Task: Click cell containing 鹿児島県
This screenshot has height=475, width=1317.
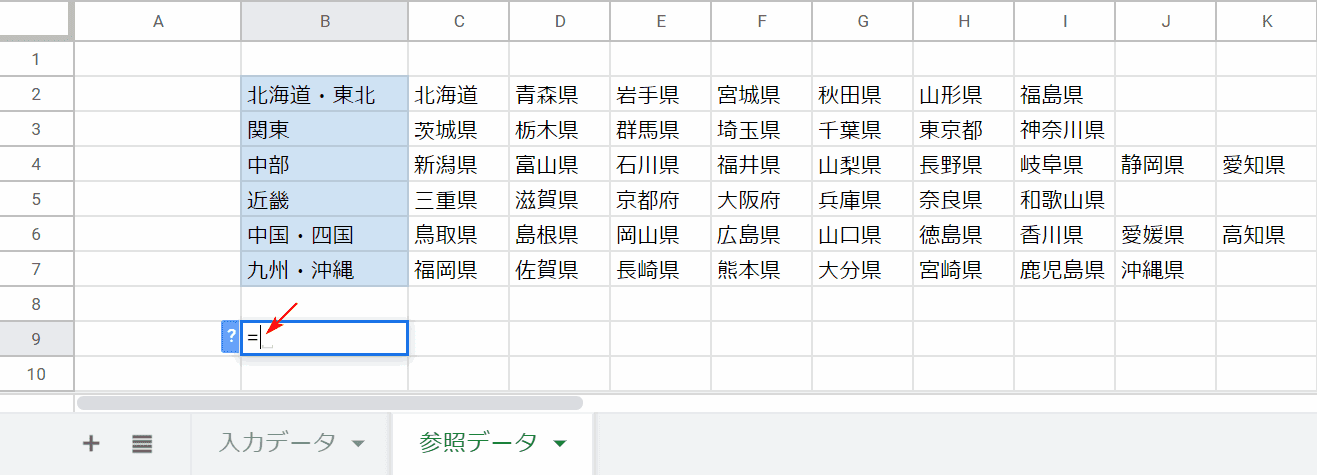Action: (x=1064, y=270)
